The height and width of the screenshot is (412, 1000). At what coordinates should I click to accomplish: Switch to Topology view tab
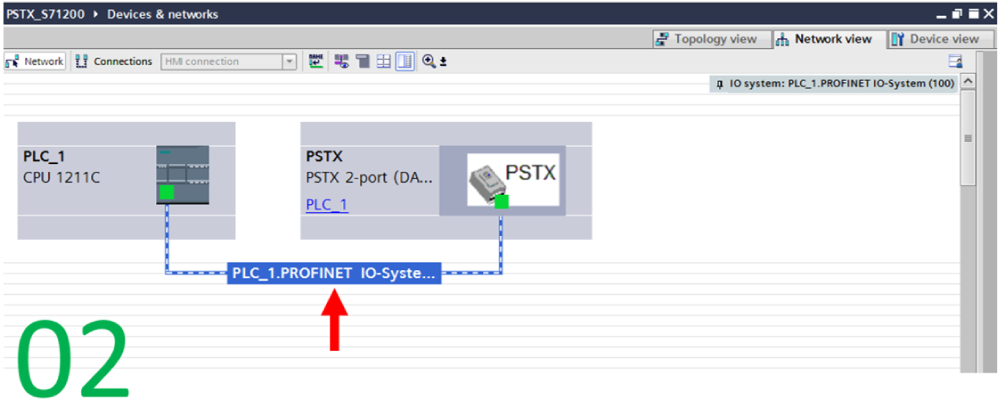(713, 39)
